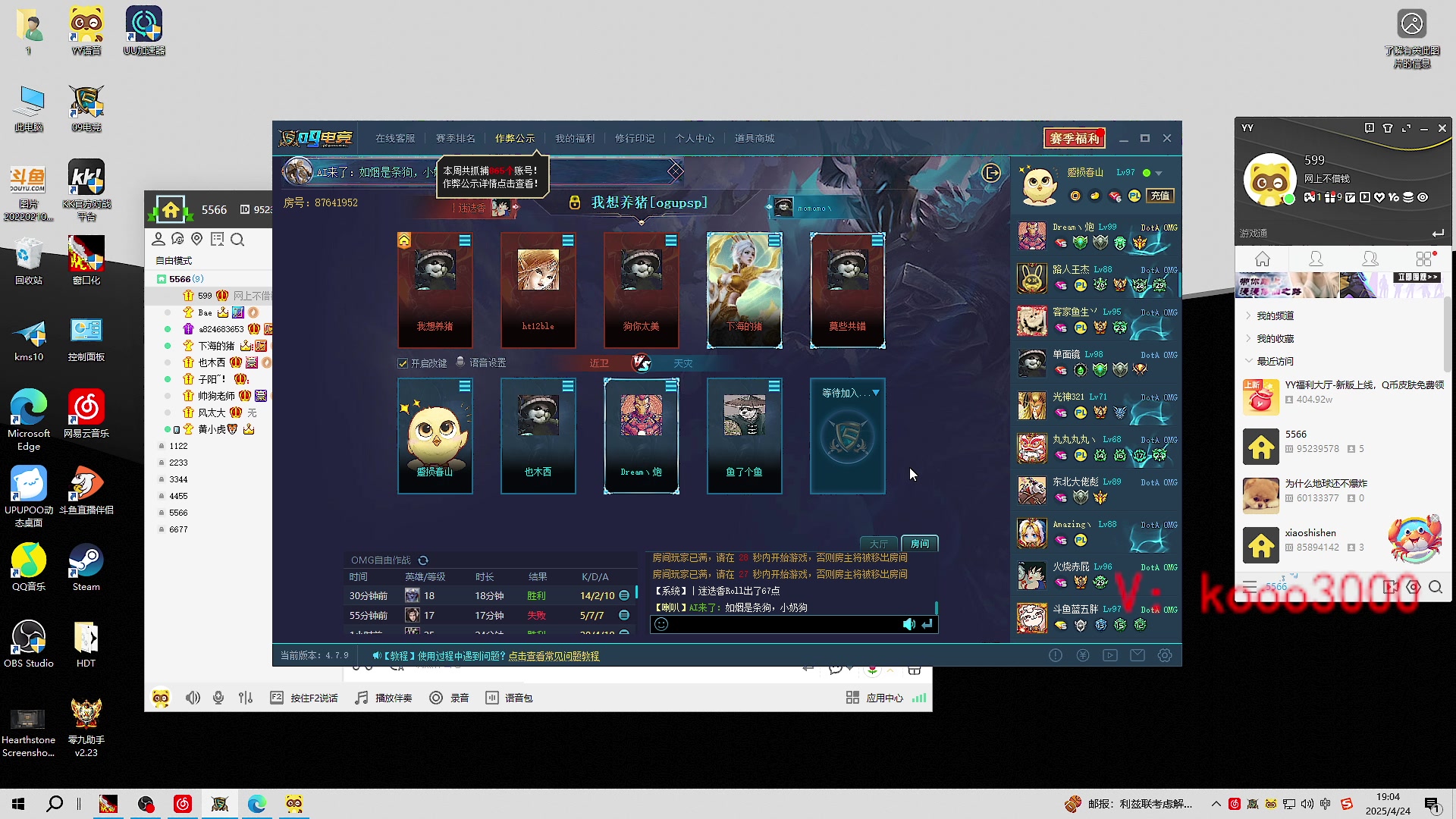This screenshot has width=1456, height=819.
Task: Expand the online status dropdown next to Lv97
Action: tap(1159, 174)
